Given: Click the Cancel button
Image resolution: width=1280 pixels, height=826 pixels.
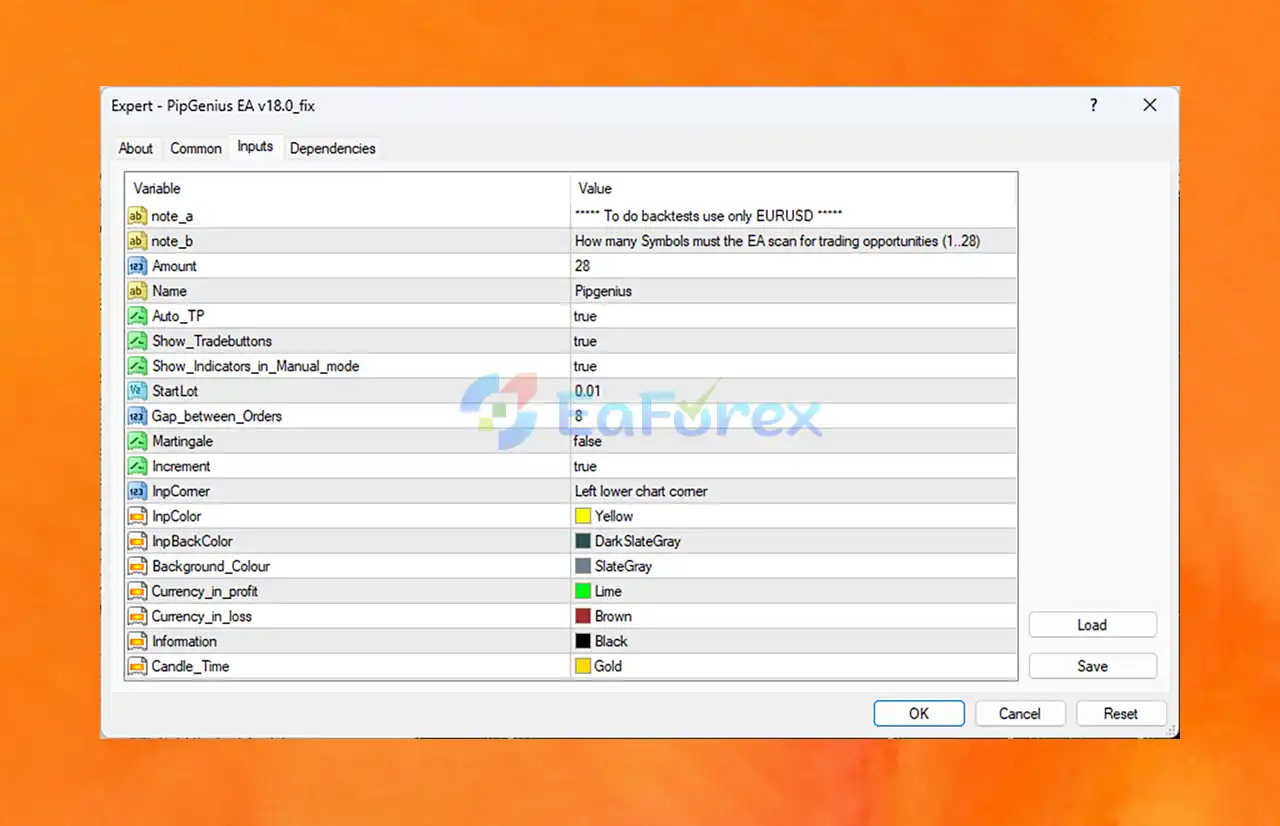Looking at the screenshot, I should coord(1020,713).
